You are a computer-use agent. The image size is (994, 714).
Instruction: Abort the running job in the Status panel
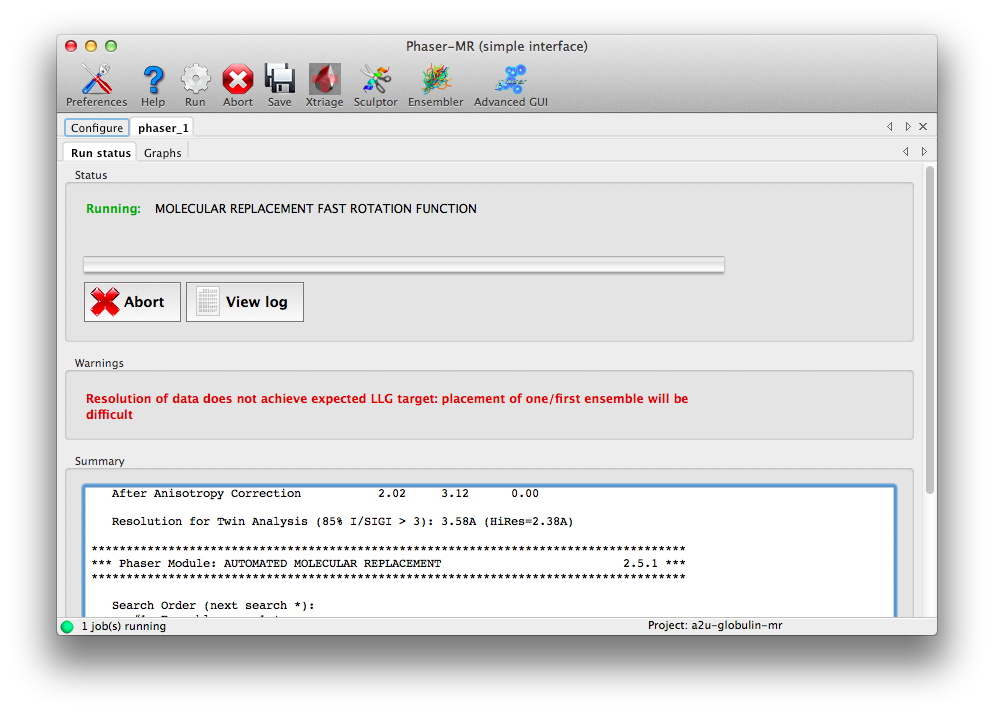(x=132, y=302)
